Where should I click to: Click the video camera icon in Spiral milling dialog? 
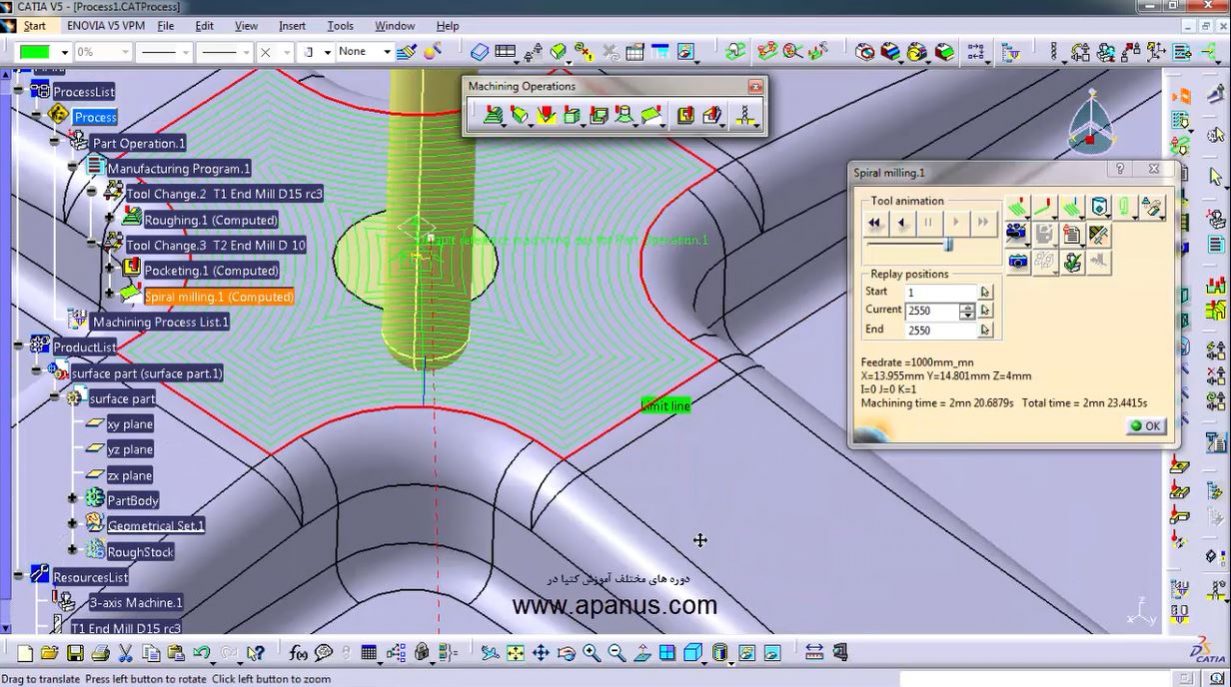1018,235
